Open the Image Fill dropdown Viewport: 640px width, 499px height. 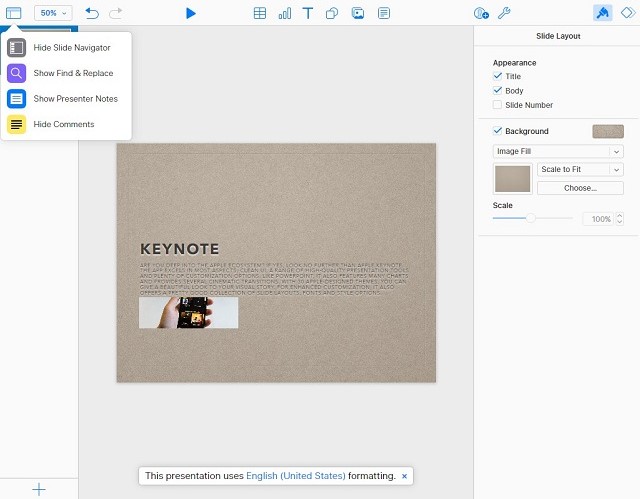(x=558, y=151)
